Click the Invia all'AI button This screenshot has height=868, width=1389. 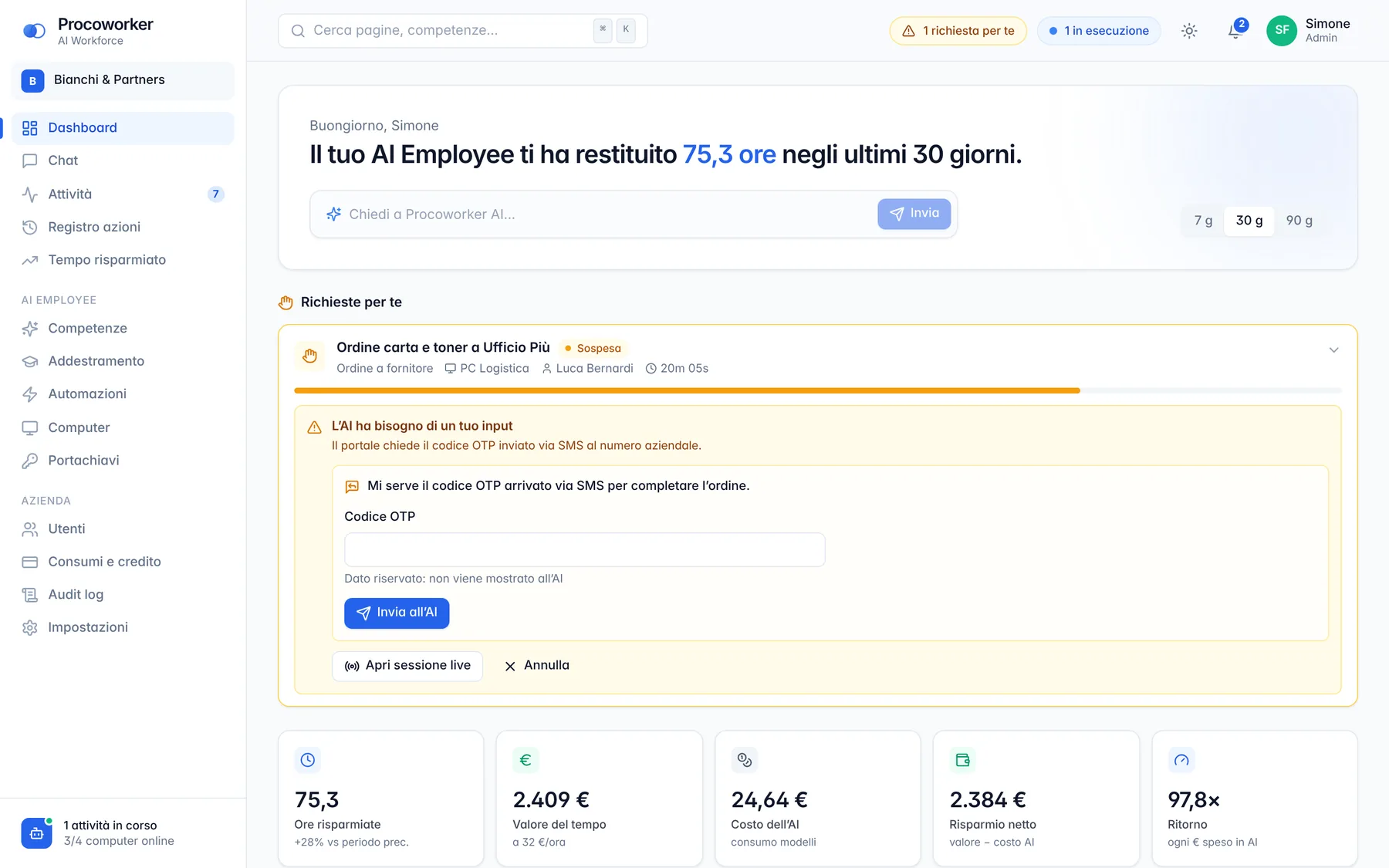tap(397, 613)
